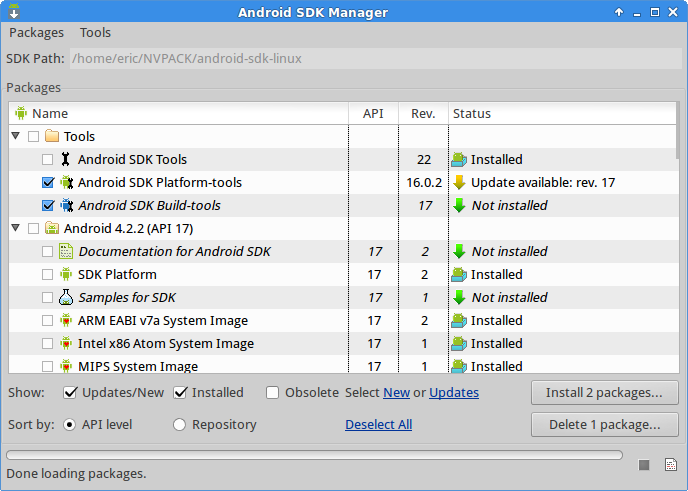Viewport: 688px width, 491px height.
Task: Click the API column header
Action: pyautogui.click(x=373, y=113)
